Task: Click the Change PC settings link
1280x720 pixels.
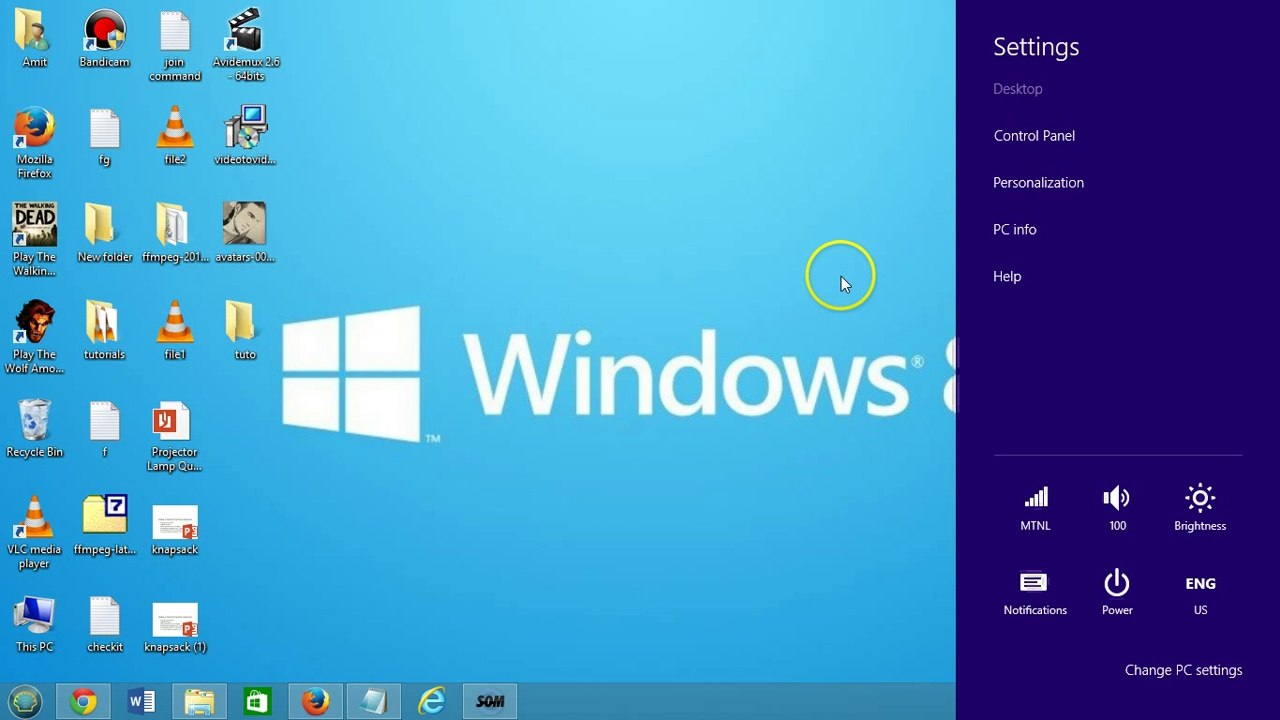Action: 1183,671
